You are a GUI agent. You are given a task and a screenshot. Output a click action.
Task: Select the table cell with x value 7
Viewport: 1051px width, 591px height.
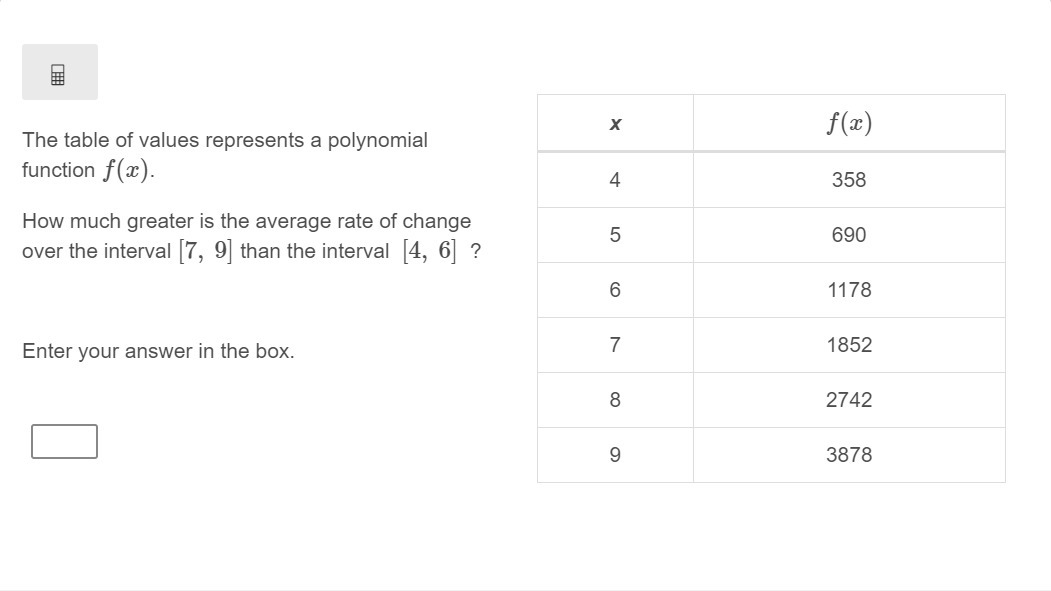click(615, 345)
